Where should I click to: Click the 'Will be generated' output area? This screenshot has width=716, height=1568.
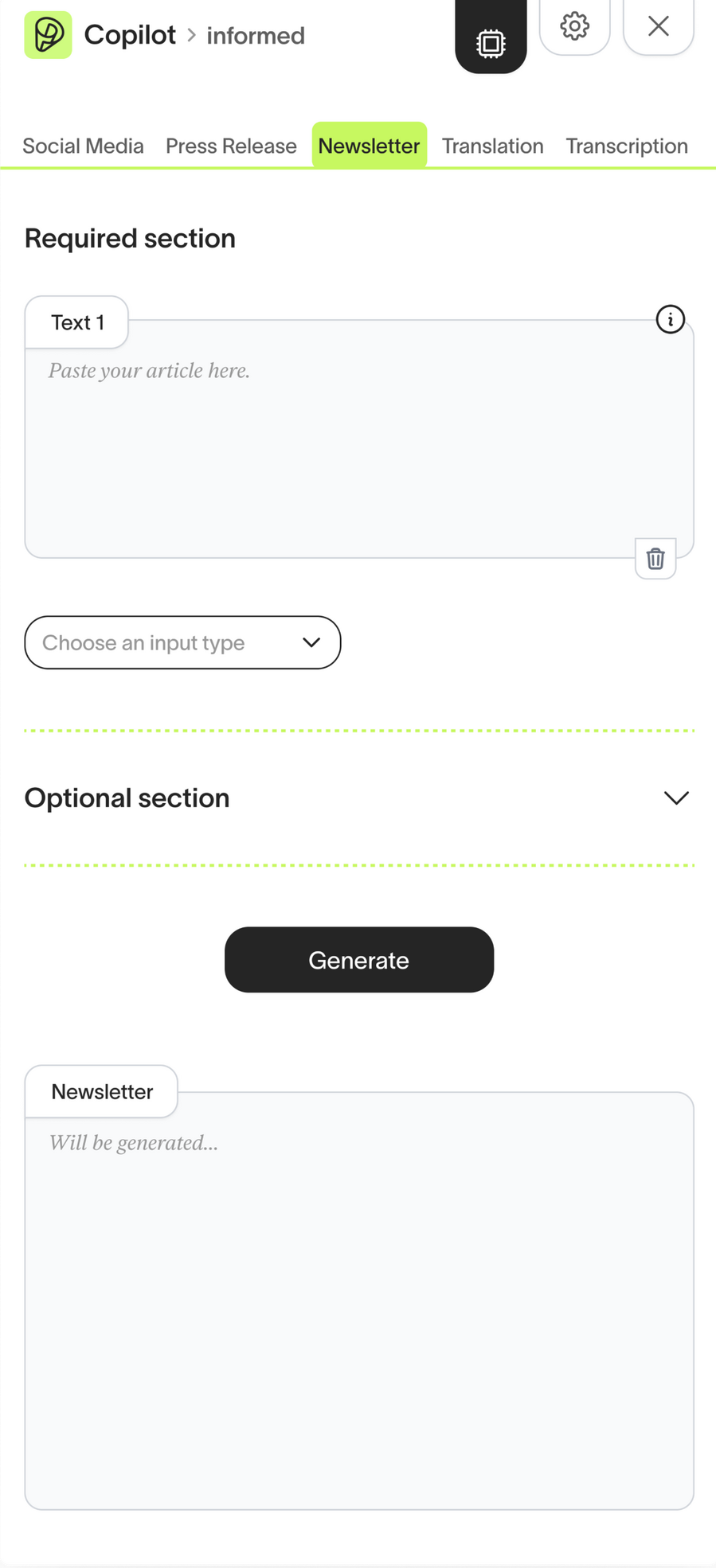coord(358,1305)
